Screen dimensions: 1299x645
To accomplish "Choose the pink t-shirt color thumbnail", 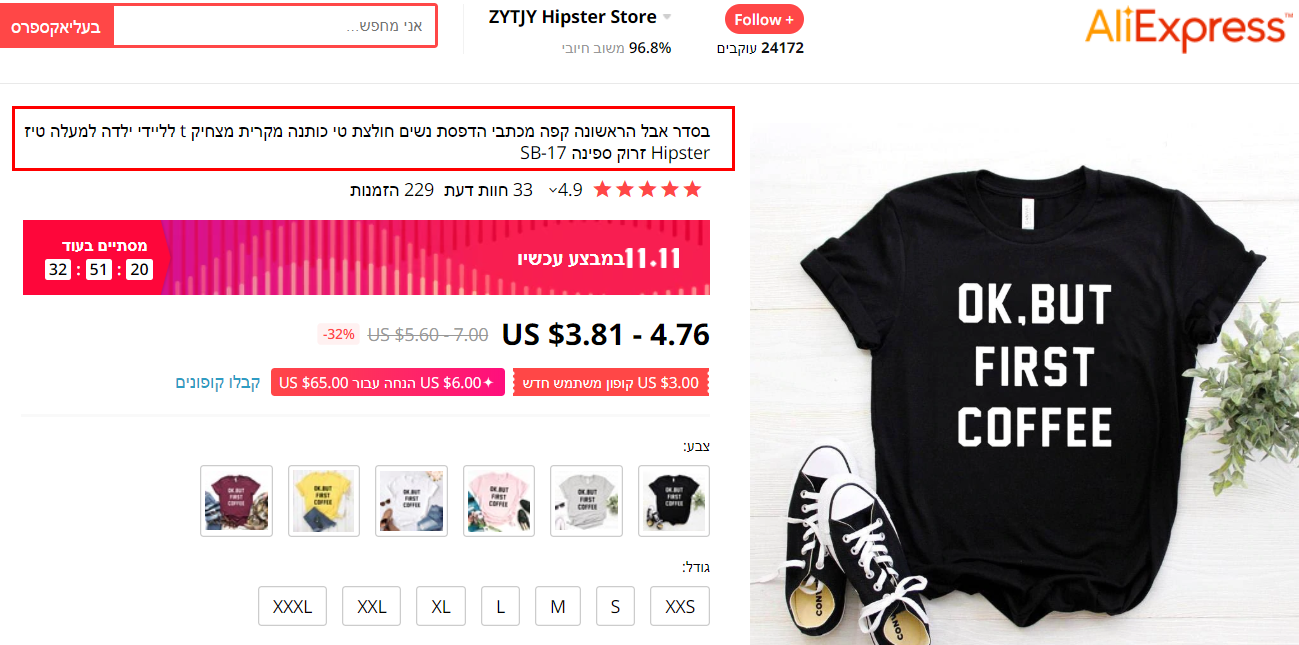I will tap(499, 500).
